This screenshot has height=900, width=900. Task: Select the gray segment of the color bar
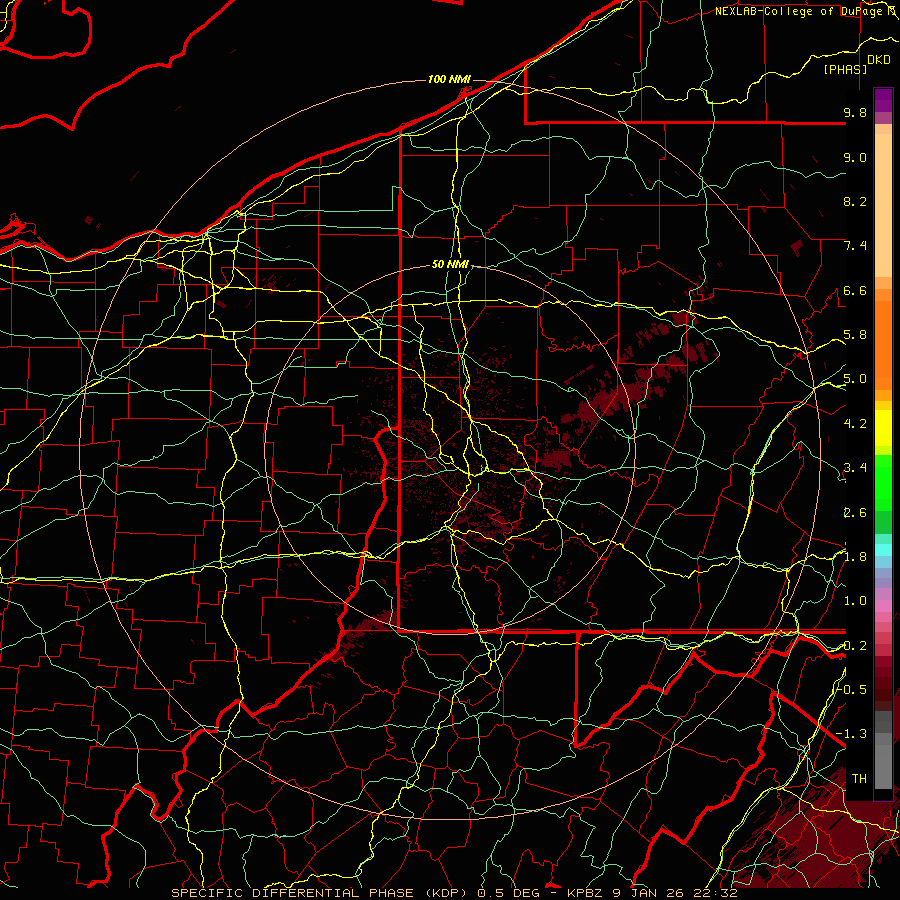point(883,751)
